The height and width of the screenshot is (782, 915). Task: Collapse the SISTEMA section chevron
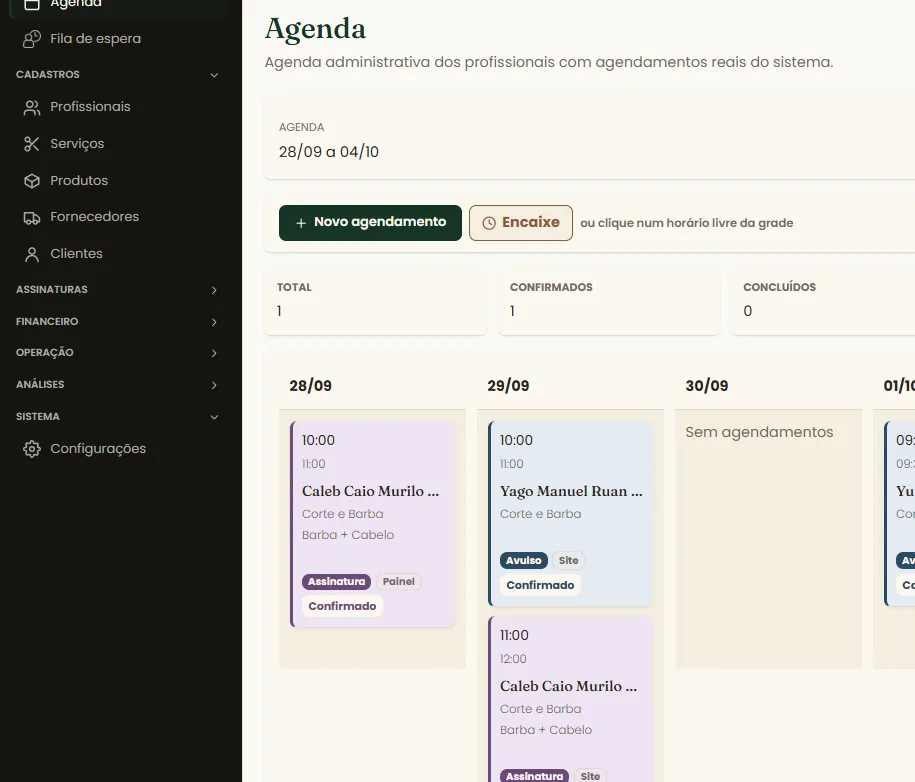click(214, 417)
